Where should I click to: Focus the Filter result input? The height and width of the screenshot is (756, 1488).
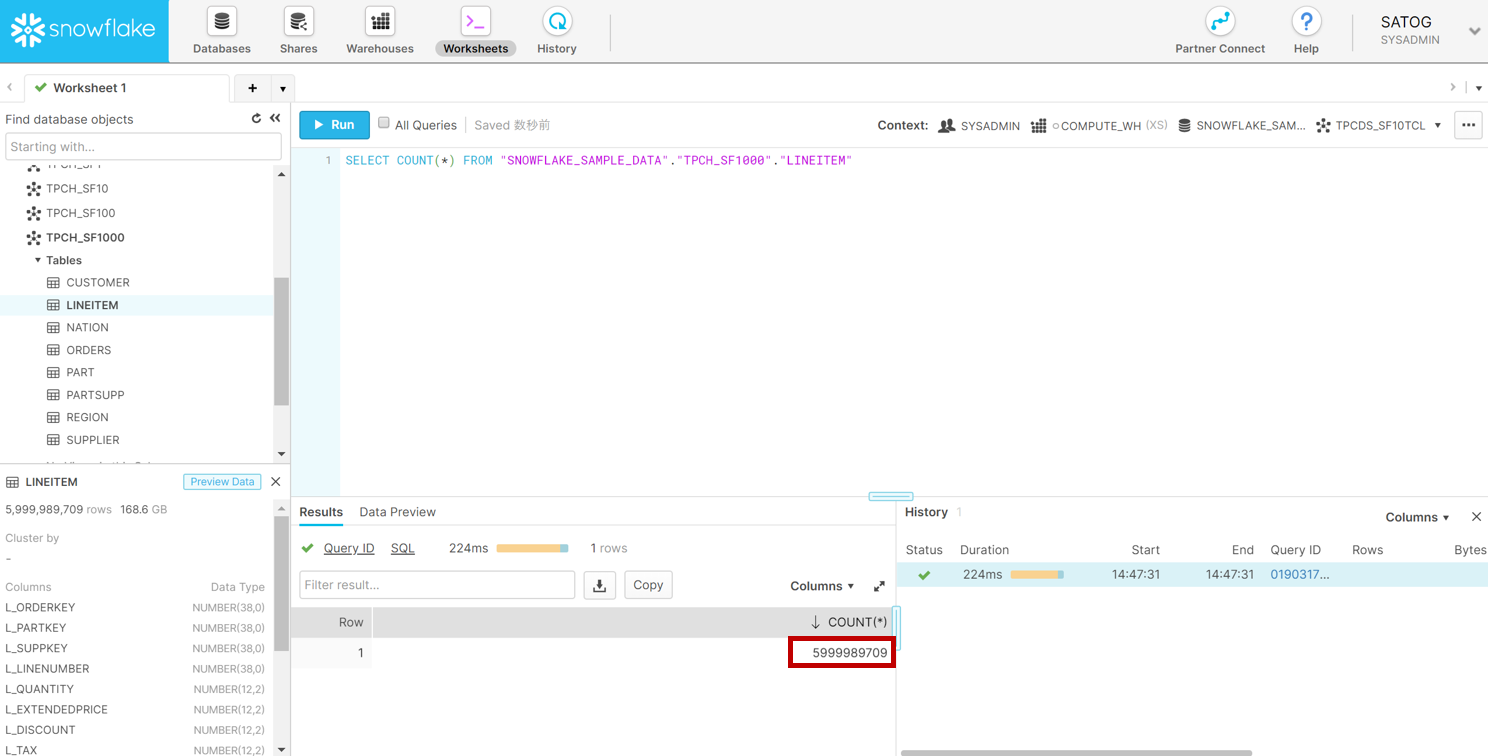437,585
